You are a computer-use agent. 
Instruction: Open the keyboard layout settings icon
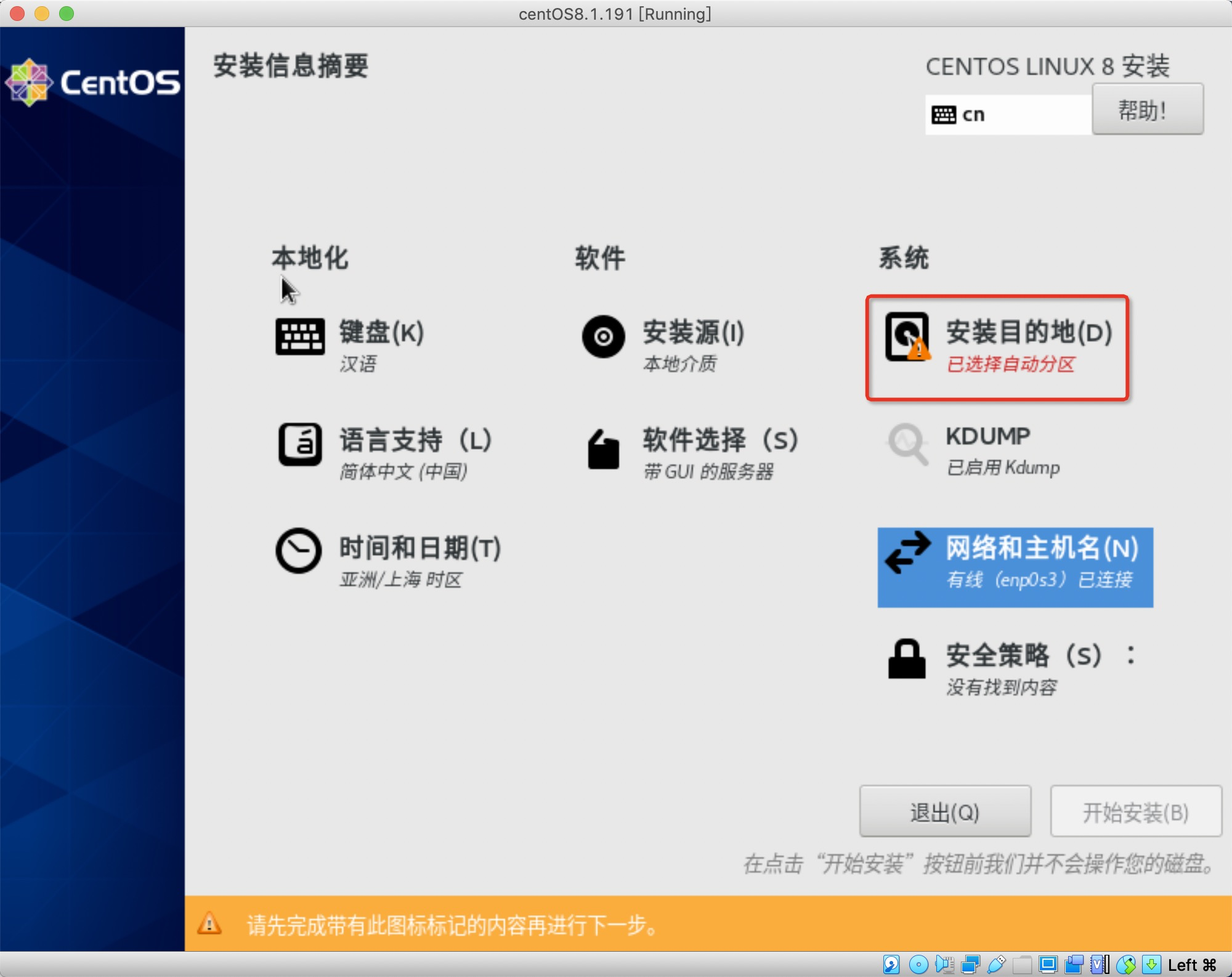(299, 336)
